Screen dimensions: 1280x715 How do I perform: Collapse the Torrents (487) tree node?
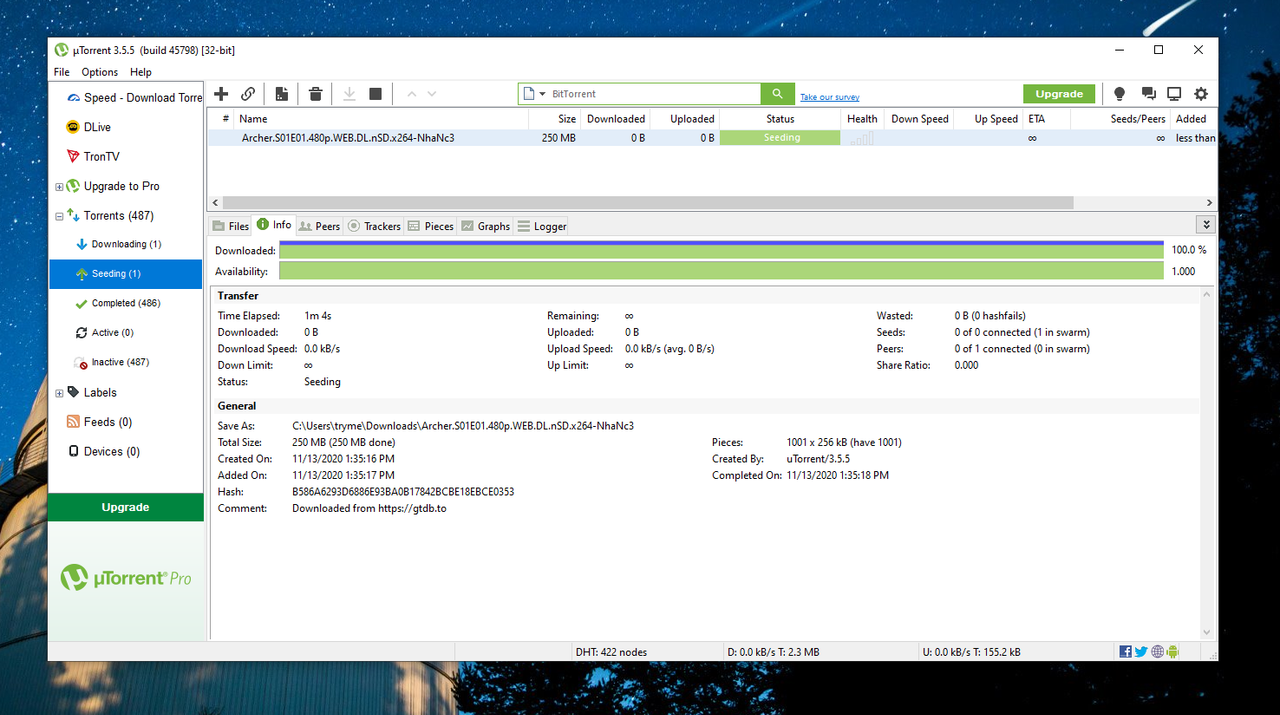59,216
